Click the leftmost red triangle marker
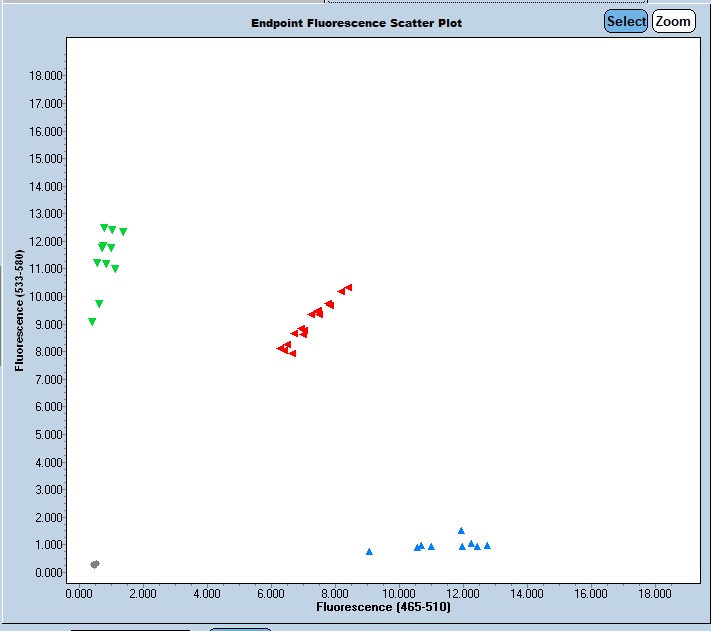The image size is (711, 631). coord(280,349)
